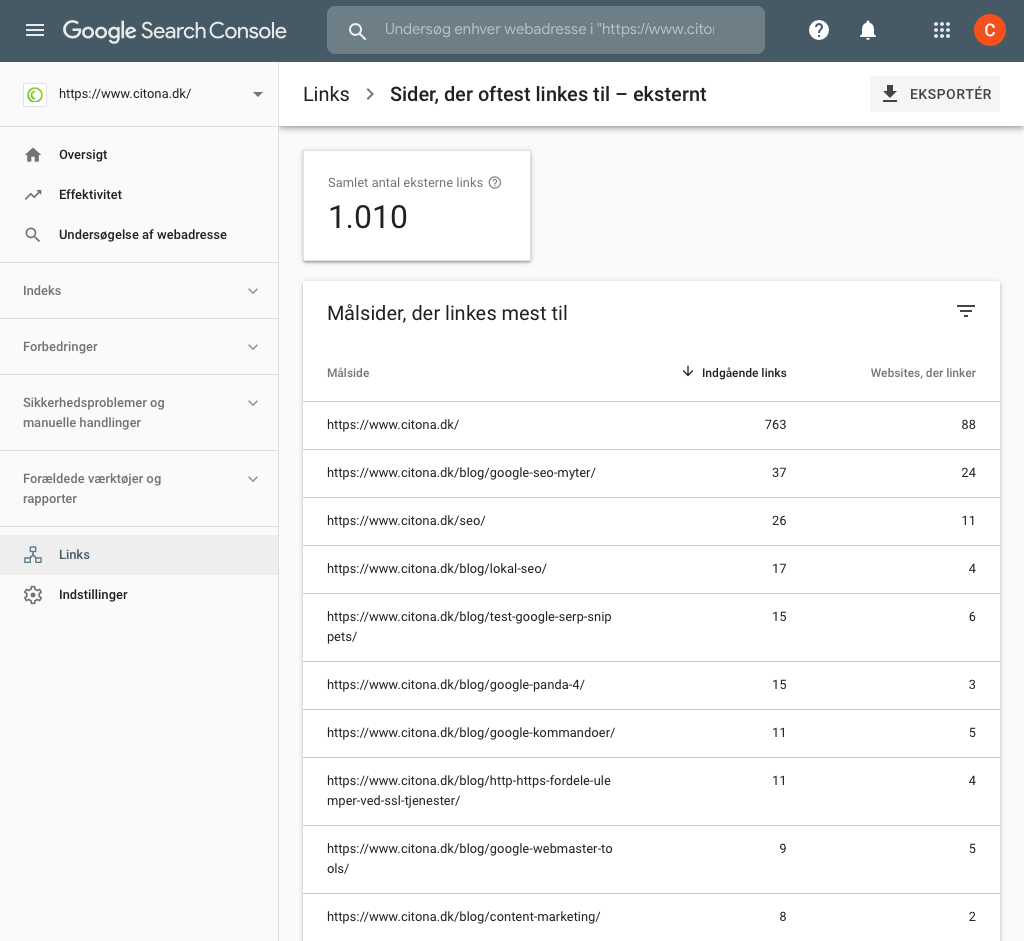Open the http-https-fordele-ulemper row
Image resolution: width=1024 pixels, height=941 pixels.
[x=651, y=791]
